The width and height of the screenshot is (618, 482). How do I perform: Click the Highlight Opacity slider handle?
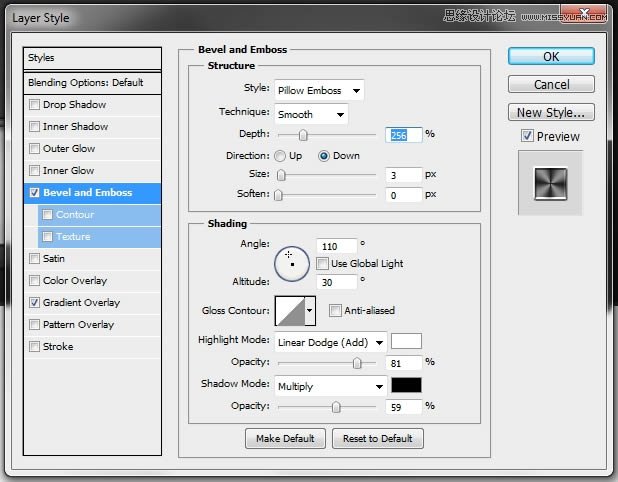click(x=357, y=363)
